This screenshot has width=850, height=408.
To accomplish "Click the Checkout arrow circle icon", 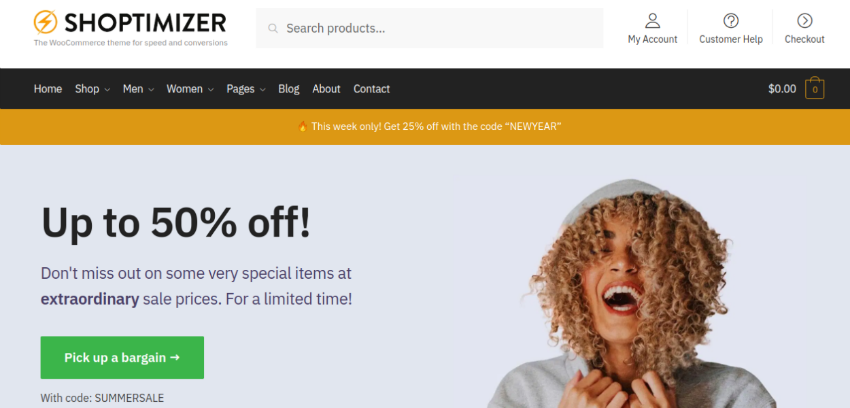I will 804,21.
